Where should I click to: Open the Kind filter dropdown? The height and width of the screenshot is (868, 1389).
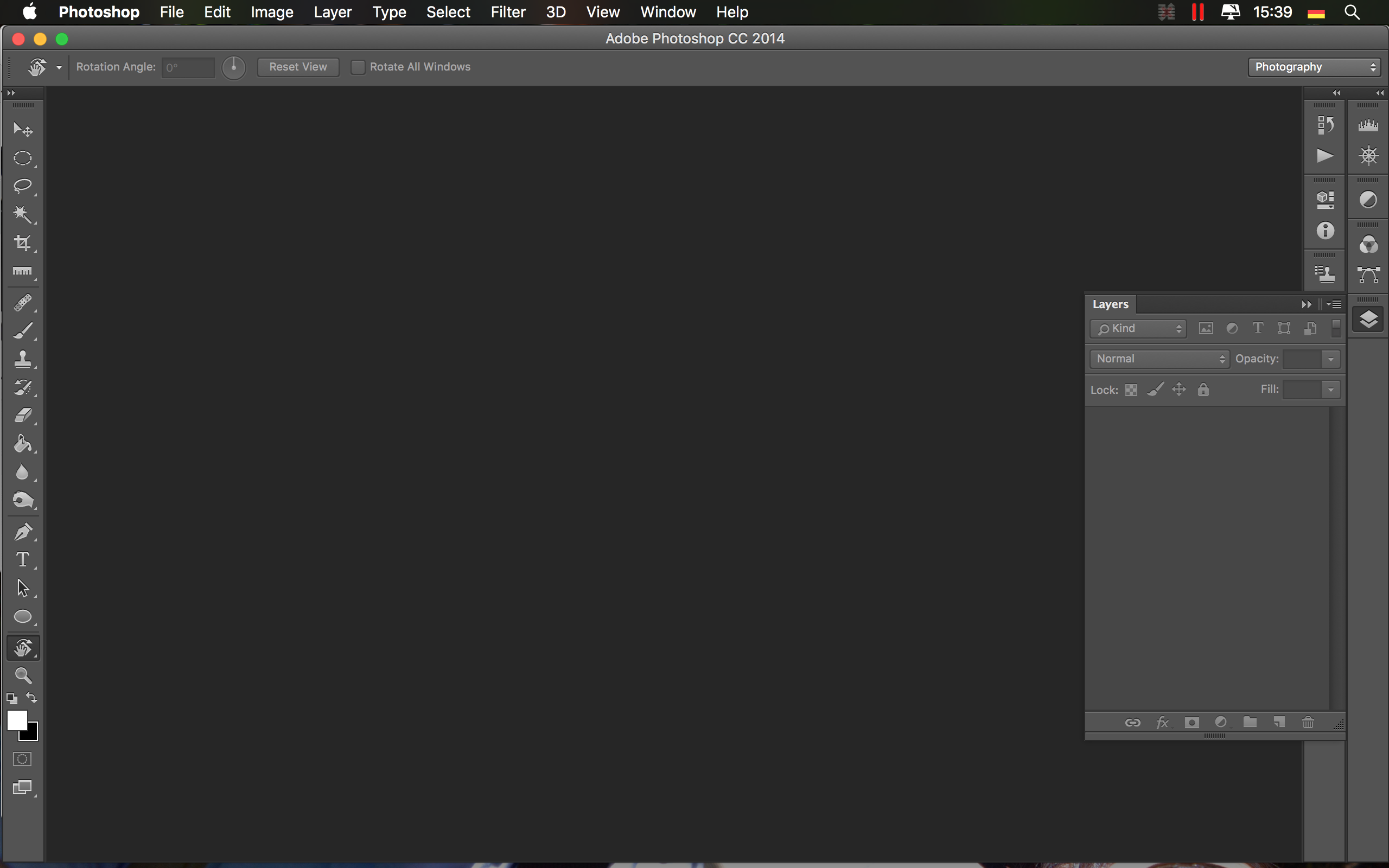tap(1138, 328)
